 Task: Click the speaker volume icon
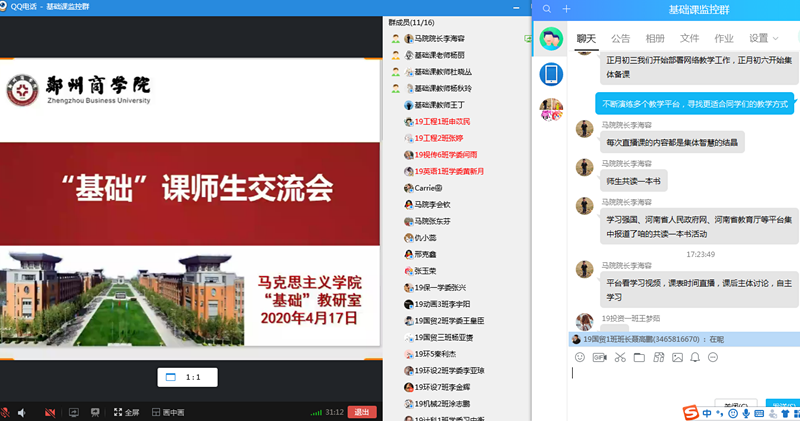(x=22, y=412)
